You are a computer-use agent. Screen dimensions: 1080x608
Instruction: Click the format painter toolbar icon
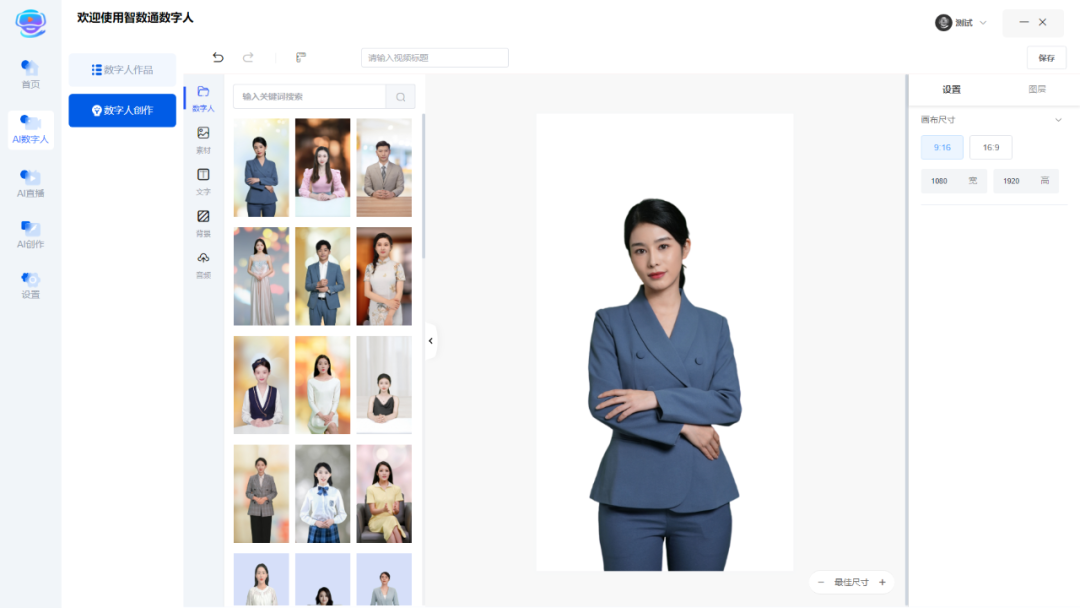click(301, 57)
